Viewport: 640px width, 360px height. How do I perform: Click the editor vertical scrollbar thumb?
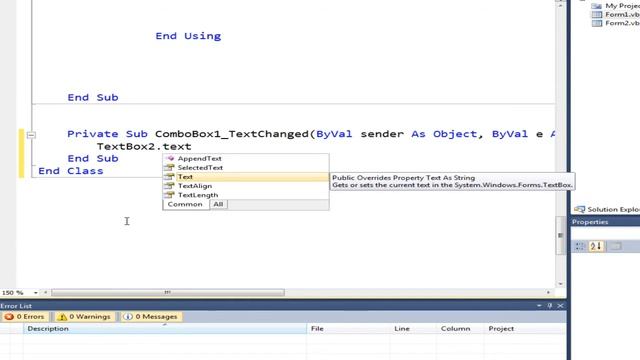coord(560,236)
